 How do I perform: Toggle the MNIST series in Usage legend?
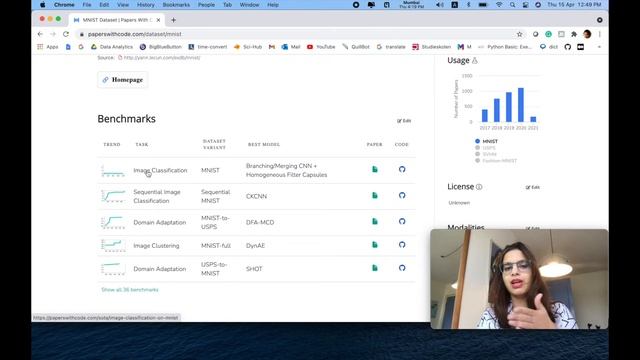[487, 141]
